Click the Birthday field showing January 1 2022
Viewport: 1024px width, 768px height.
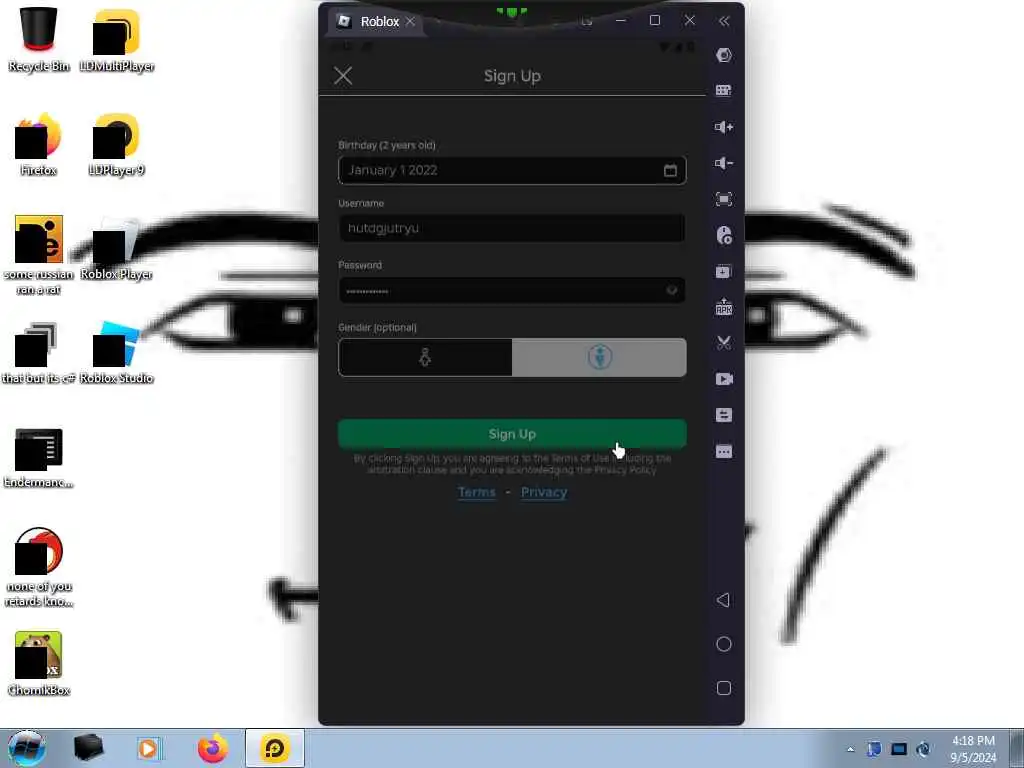pos(512,170)
